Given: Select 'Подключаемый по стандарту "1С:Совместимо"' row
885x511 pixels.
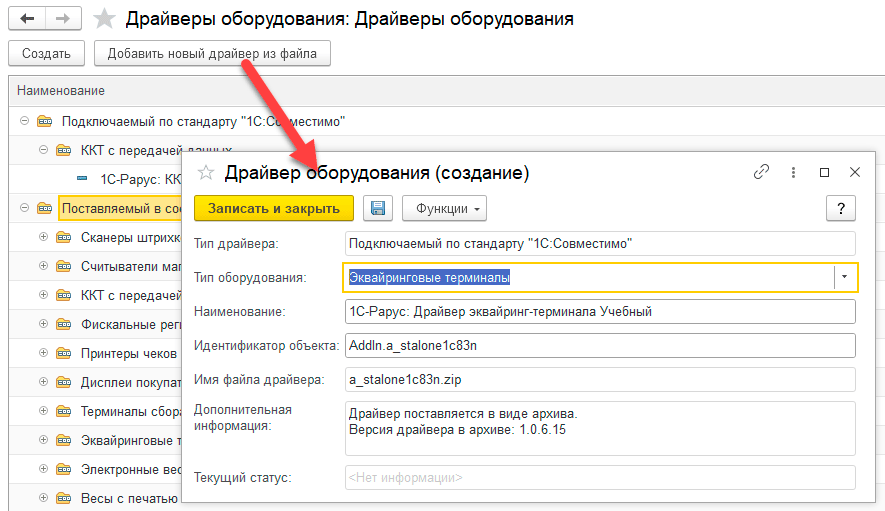Looking at the screenshot, I should (446, 121).
